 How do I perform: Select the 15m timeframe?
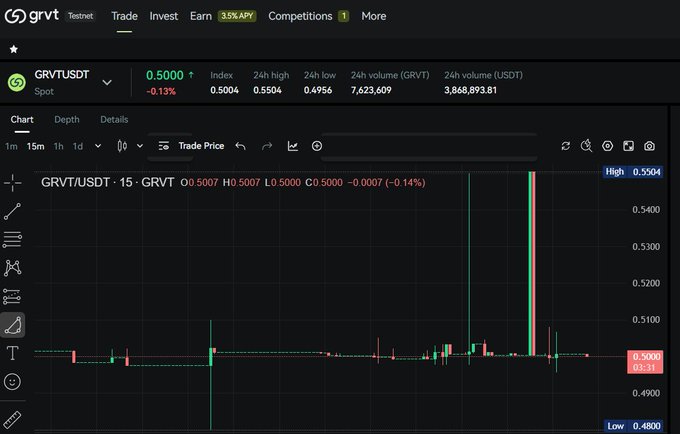[36, 146]
